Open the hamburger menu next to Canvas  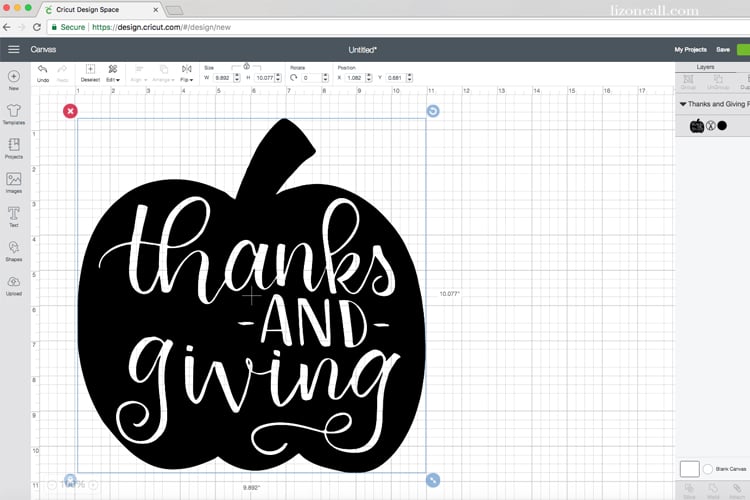click(13, 49)
